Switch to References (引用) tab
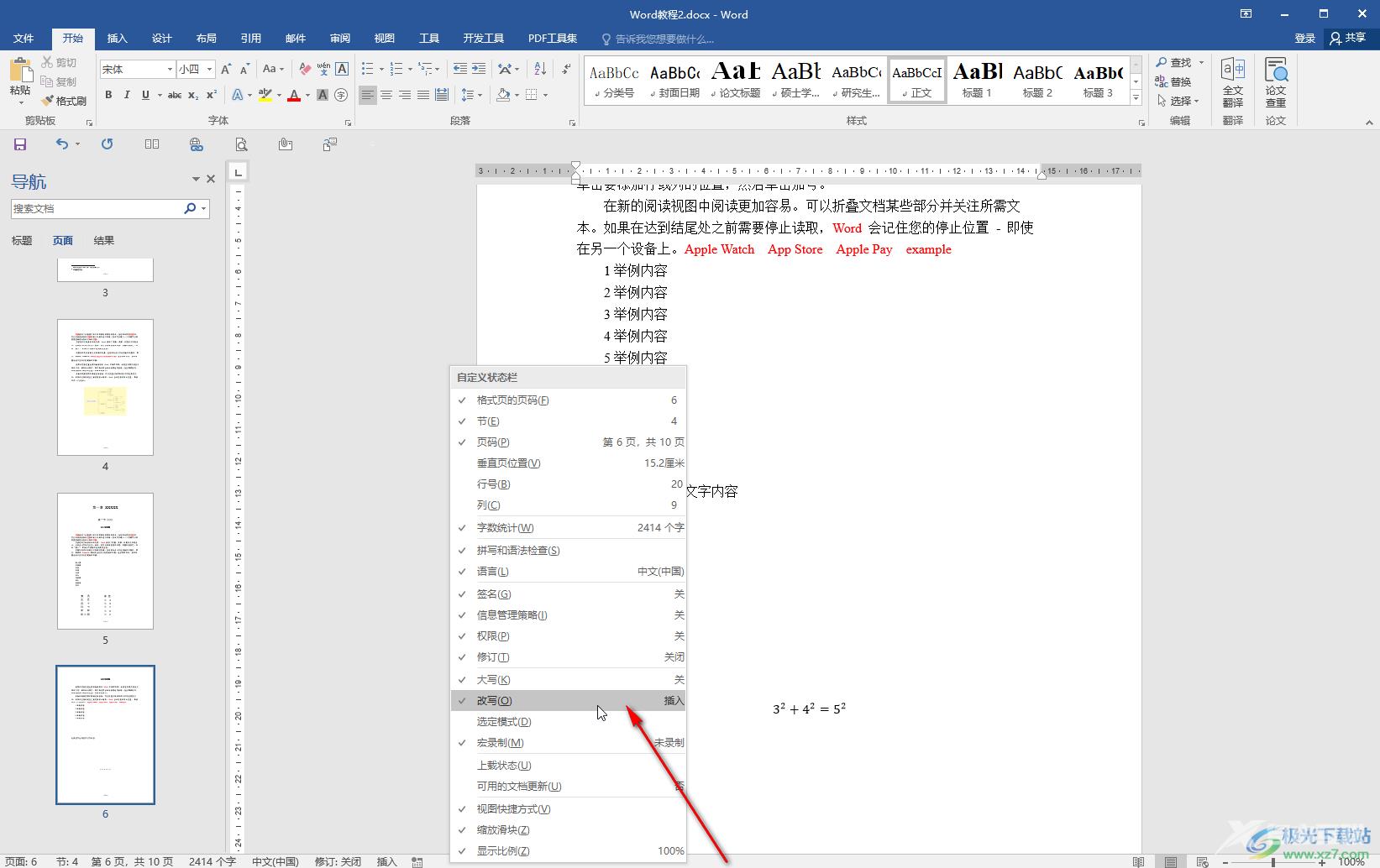This screenshot has width=1380, height=868. [250, 39]
